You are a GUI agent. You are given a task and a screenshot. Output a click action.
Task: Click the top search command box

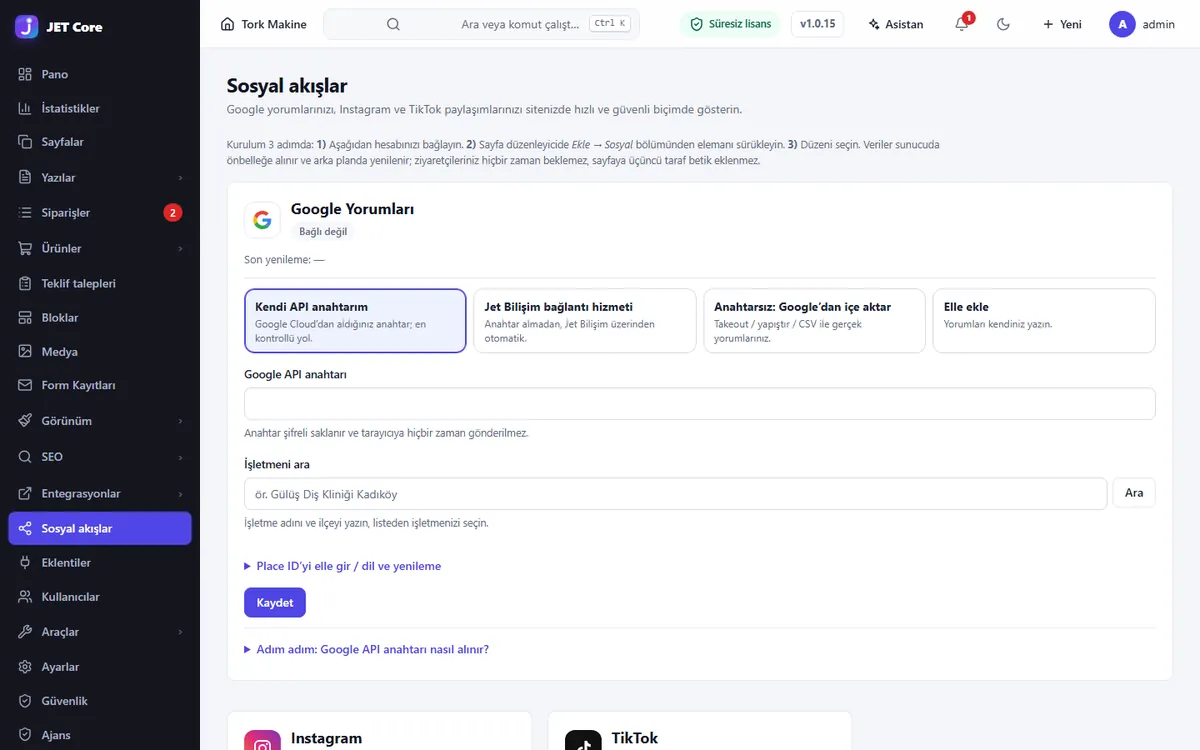(481, 24)
